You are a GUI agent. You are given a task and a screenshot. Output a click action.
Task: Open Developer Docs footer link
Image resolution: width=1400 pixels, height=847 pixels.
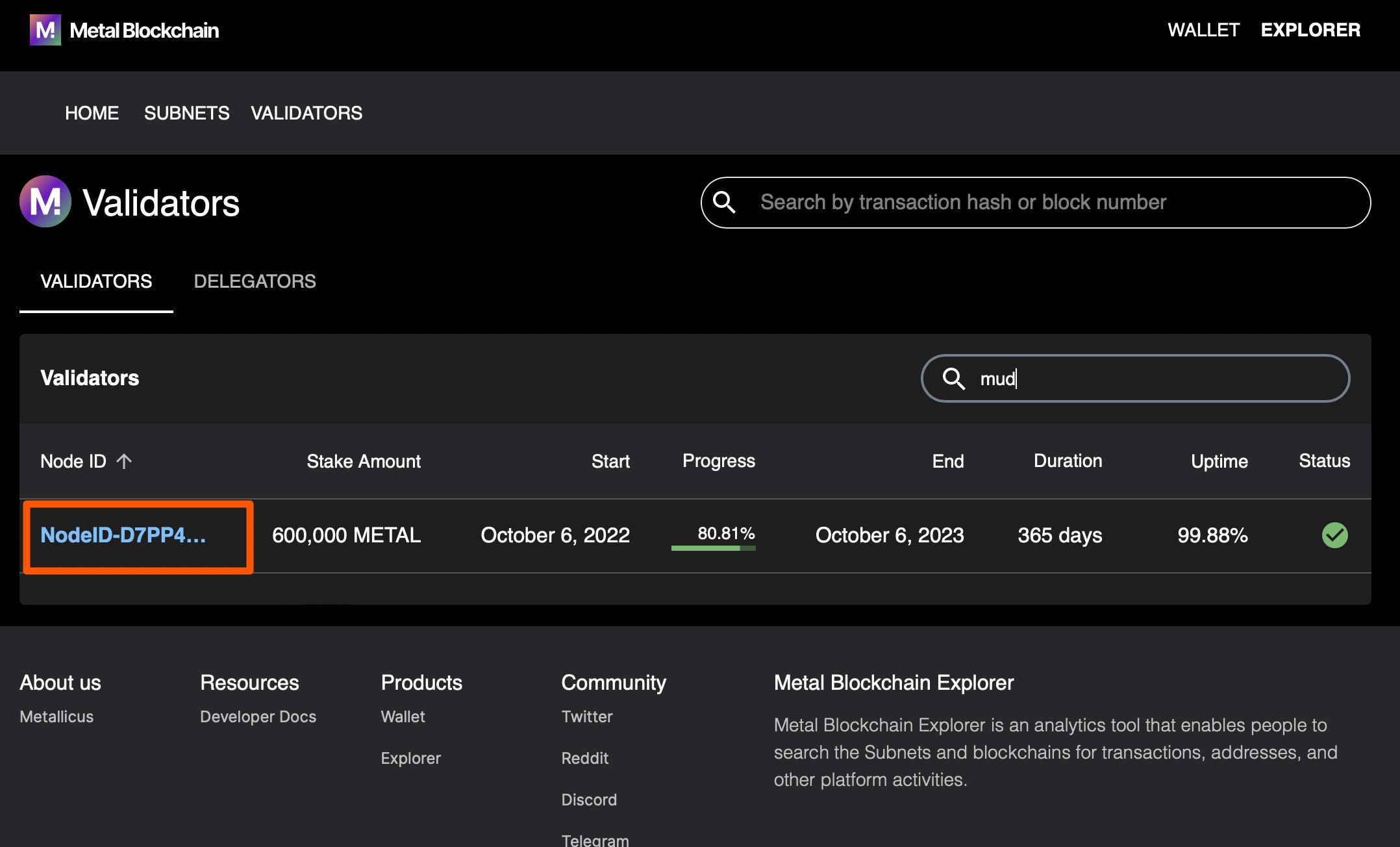coord(258,716)
